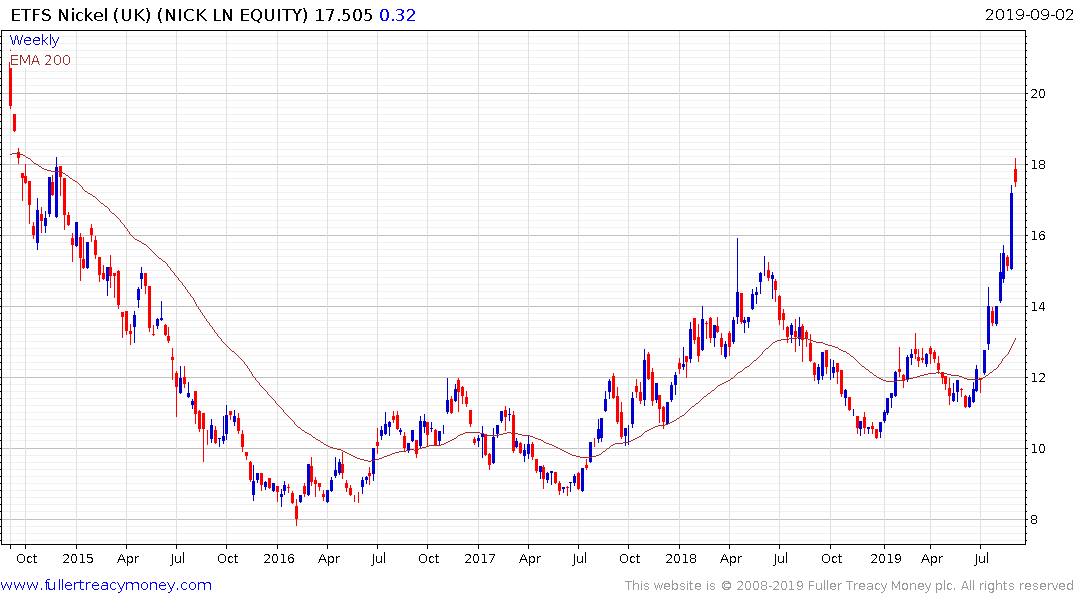This screenshot has width=1075, height=600.
Task: Click the y-axis label 20
Action: tap(1038, 94)
